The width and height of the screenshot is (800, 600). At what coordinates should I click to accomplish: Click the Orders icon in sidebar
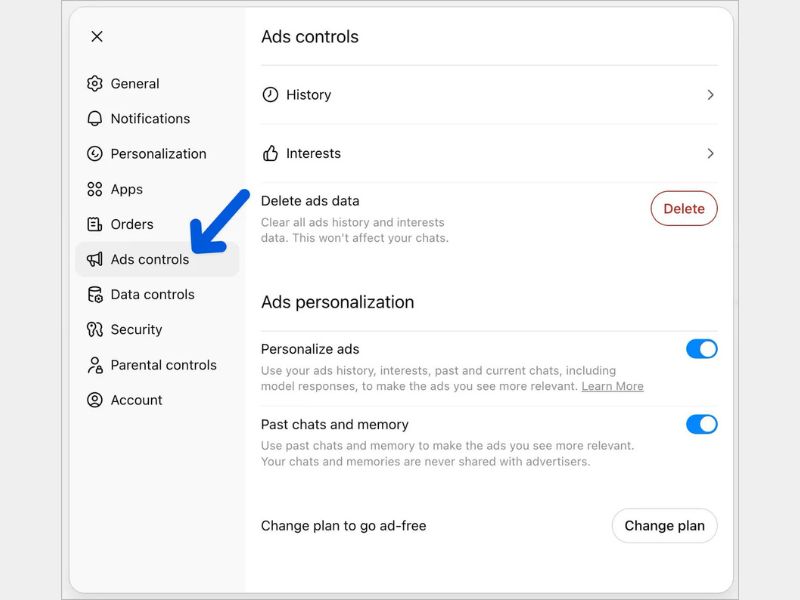pos(95,224)
